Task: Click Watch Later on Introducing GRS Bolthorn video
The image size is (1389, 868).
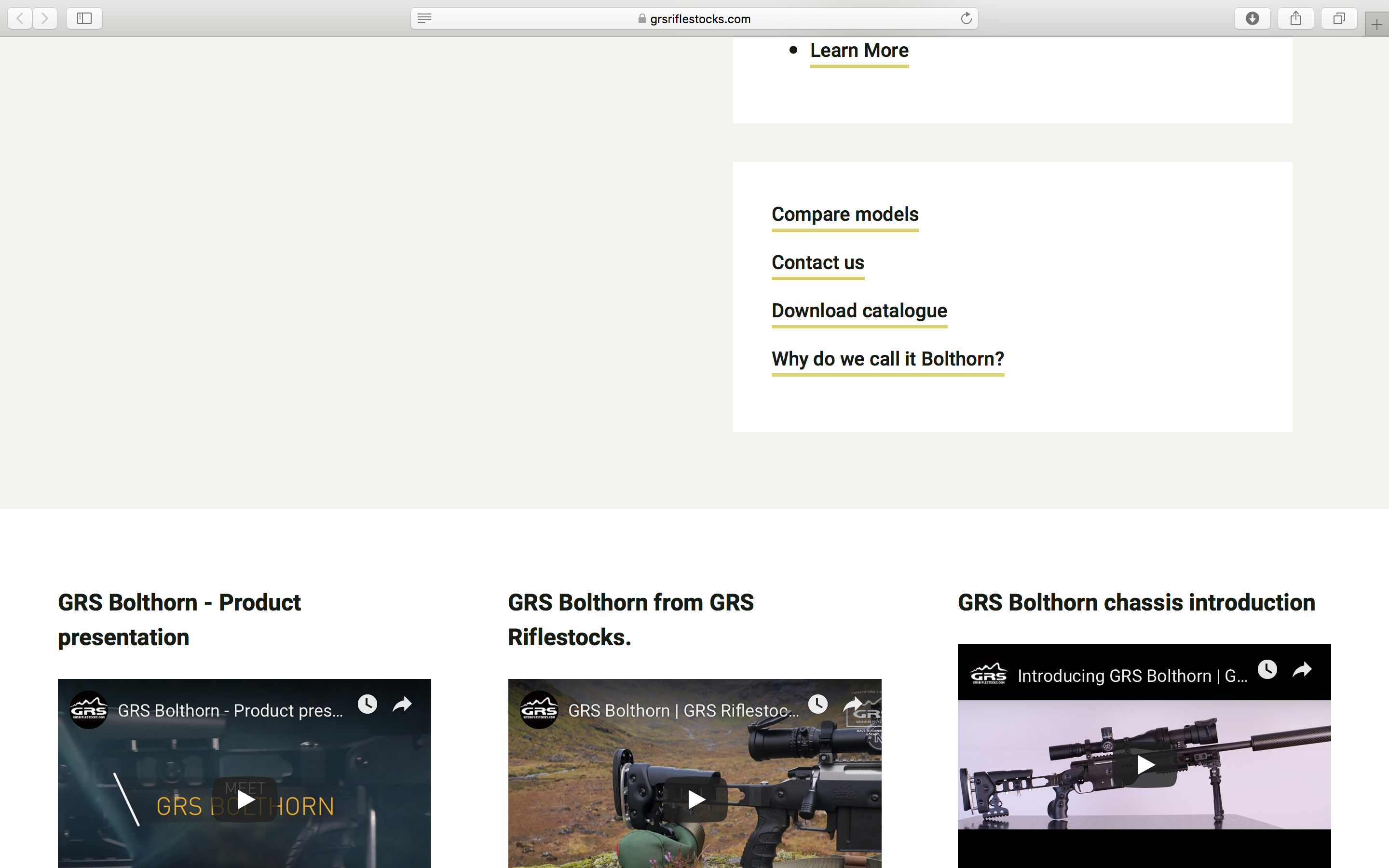Action: pyautogui.click(x=1267, y=669)
